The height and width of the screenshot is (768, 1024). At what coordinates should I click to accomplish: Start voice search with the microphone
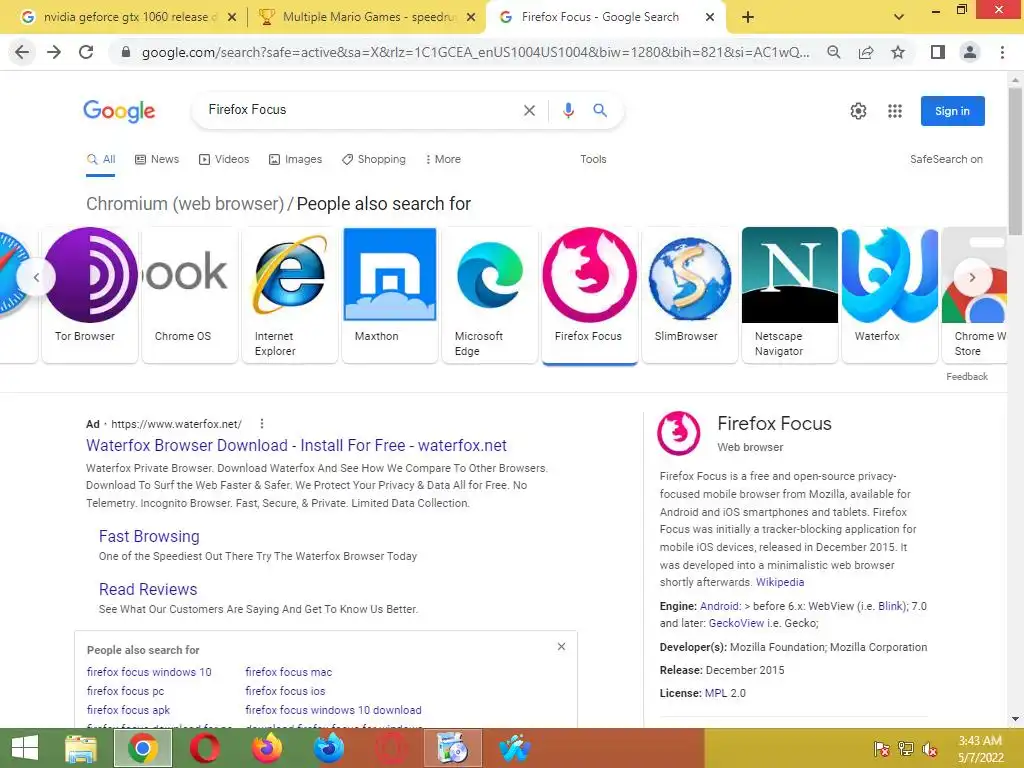[x=568, y=110]
